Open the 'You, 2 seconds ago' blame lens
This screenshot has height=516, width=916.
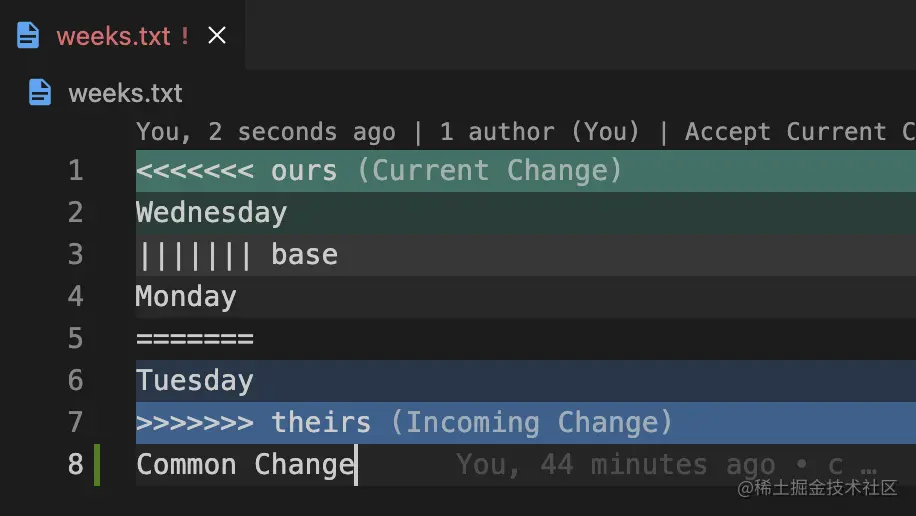266,132
